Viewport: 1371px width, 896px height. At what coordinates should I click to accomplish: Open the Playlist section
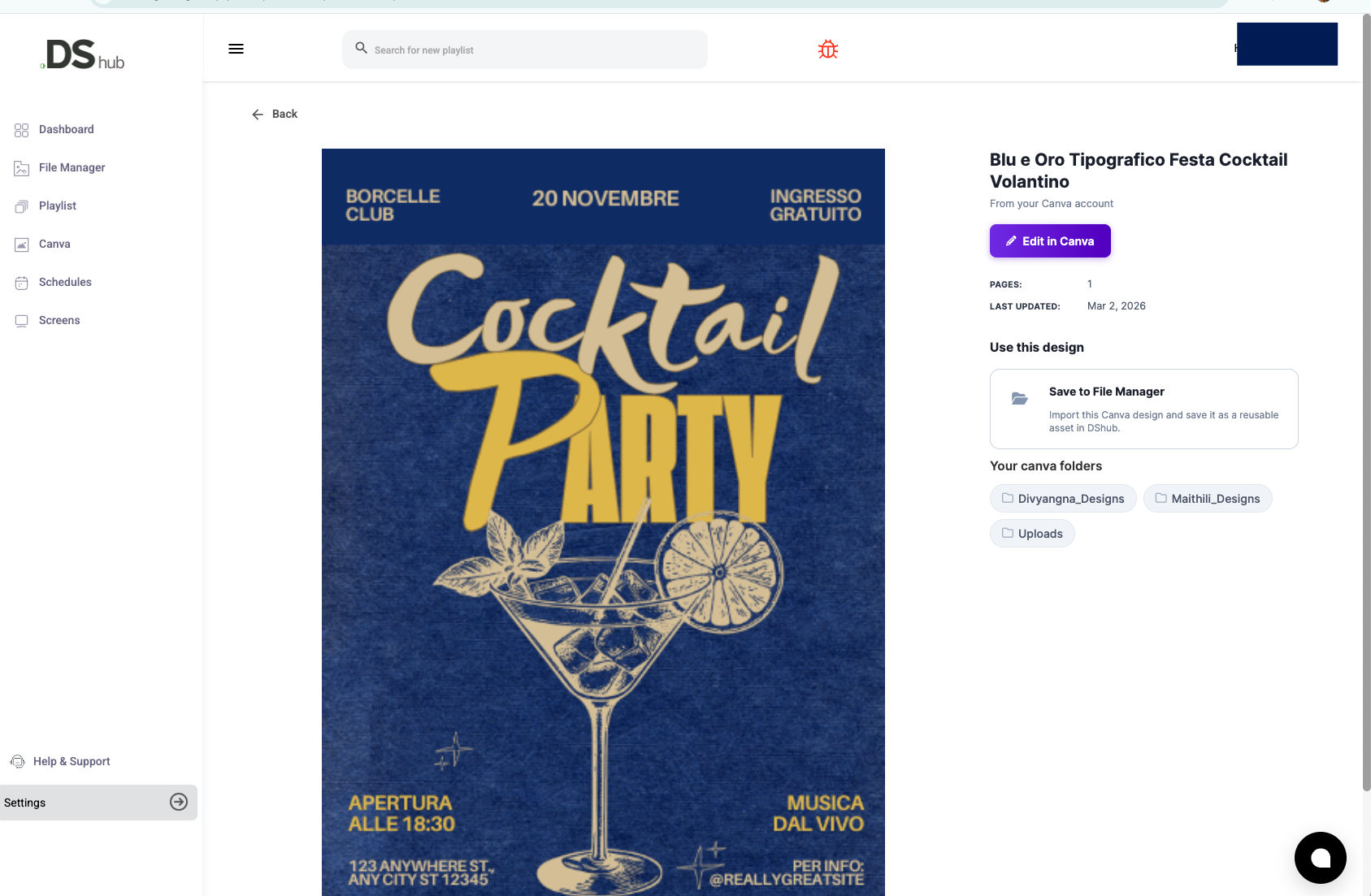57,206
